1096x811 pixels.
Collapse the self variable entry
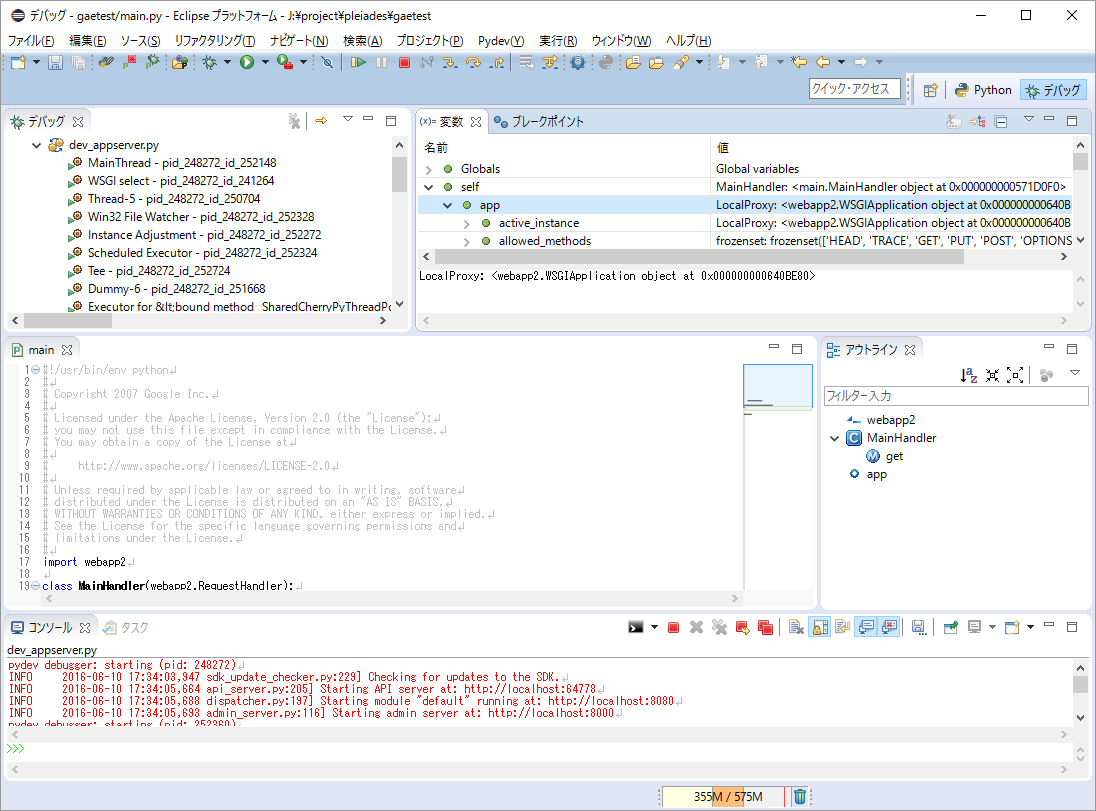(x=430, y=187)
